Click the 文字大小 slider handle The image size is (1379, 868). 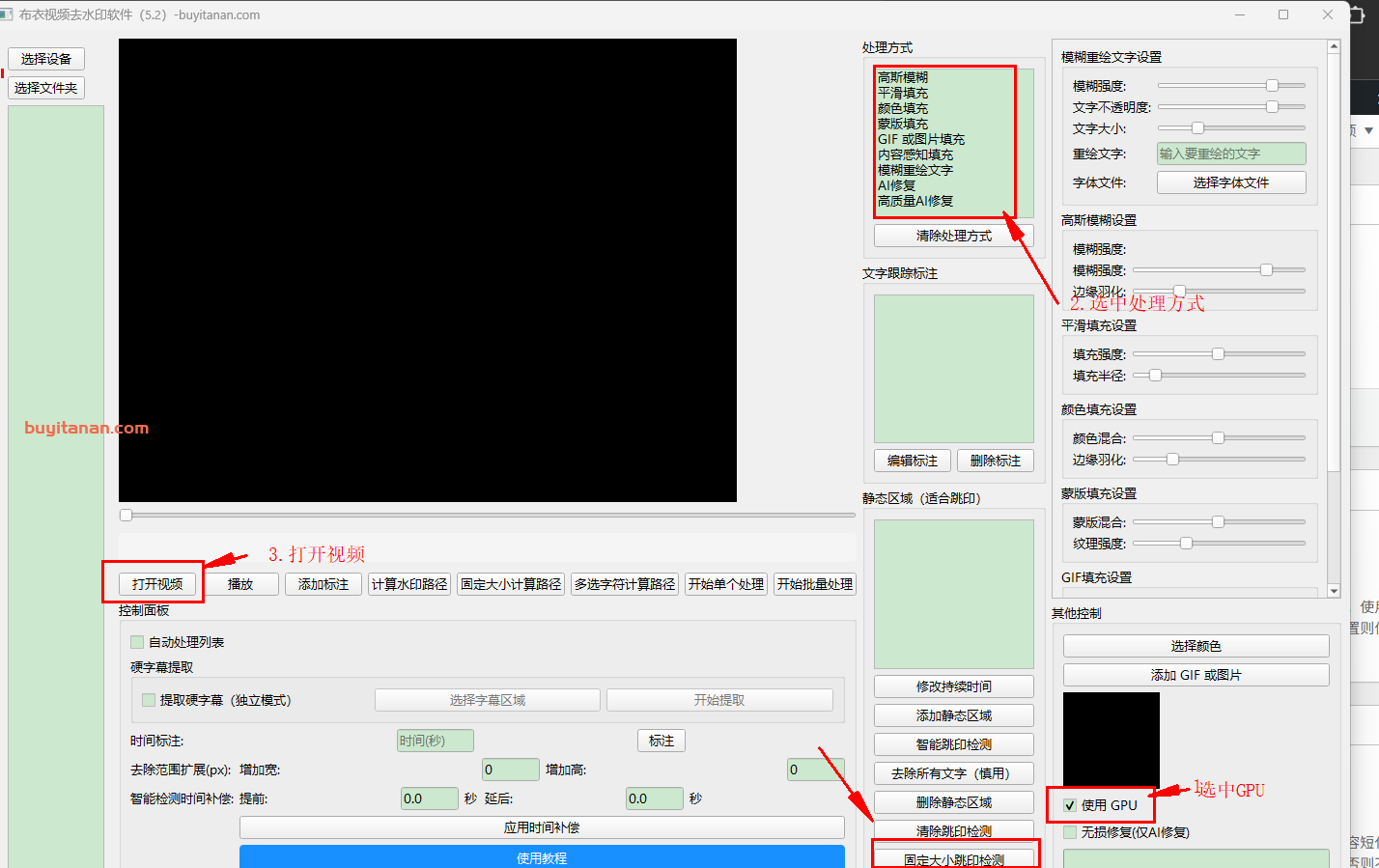pos(1197,128)
